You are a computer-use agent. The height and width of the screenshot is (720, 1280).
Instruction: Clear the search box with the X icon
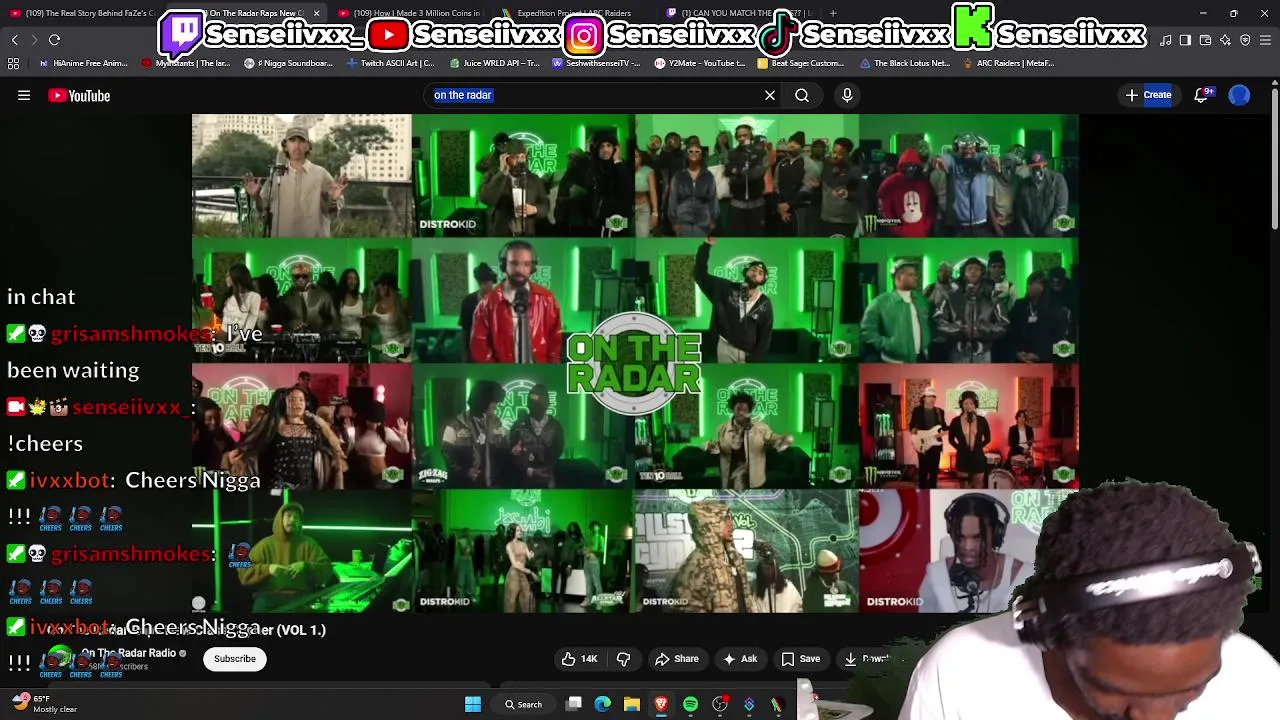pyautogui.click(x=770, y=95)
